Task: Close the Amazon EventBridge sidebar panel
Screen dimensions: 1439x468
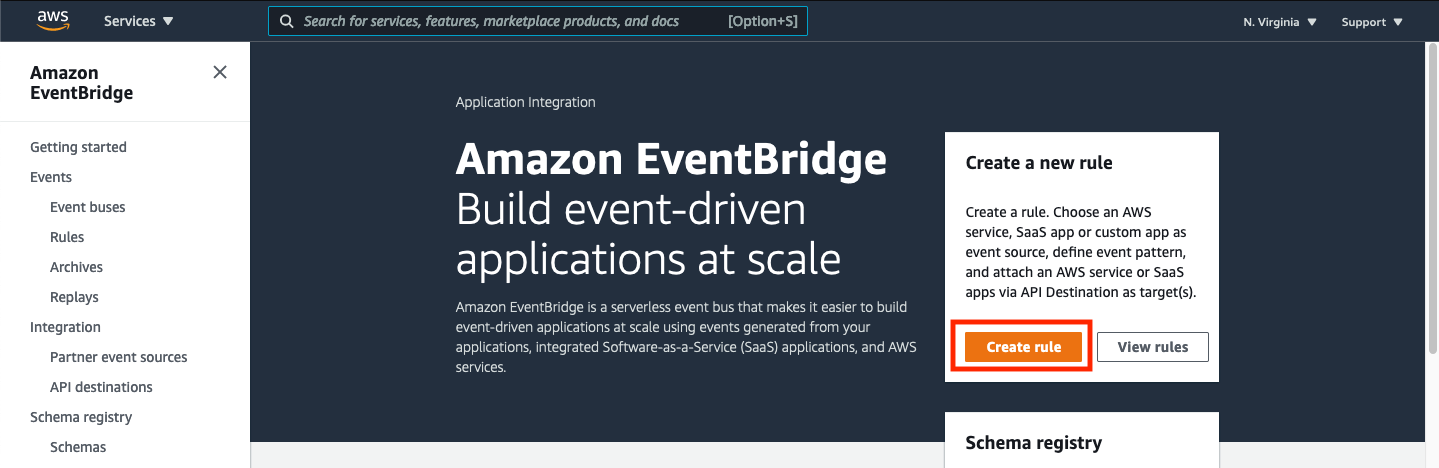Action: 220,72
